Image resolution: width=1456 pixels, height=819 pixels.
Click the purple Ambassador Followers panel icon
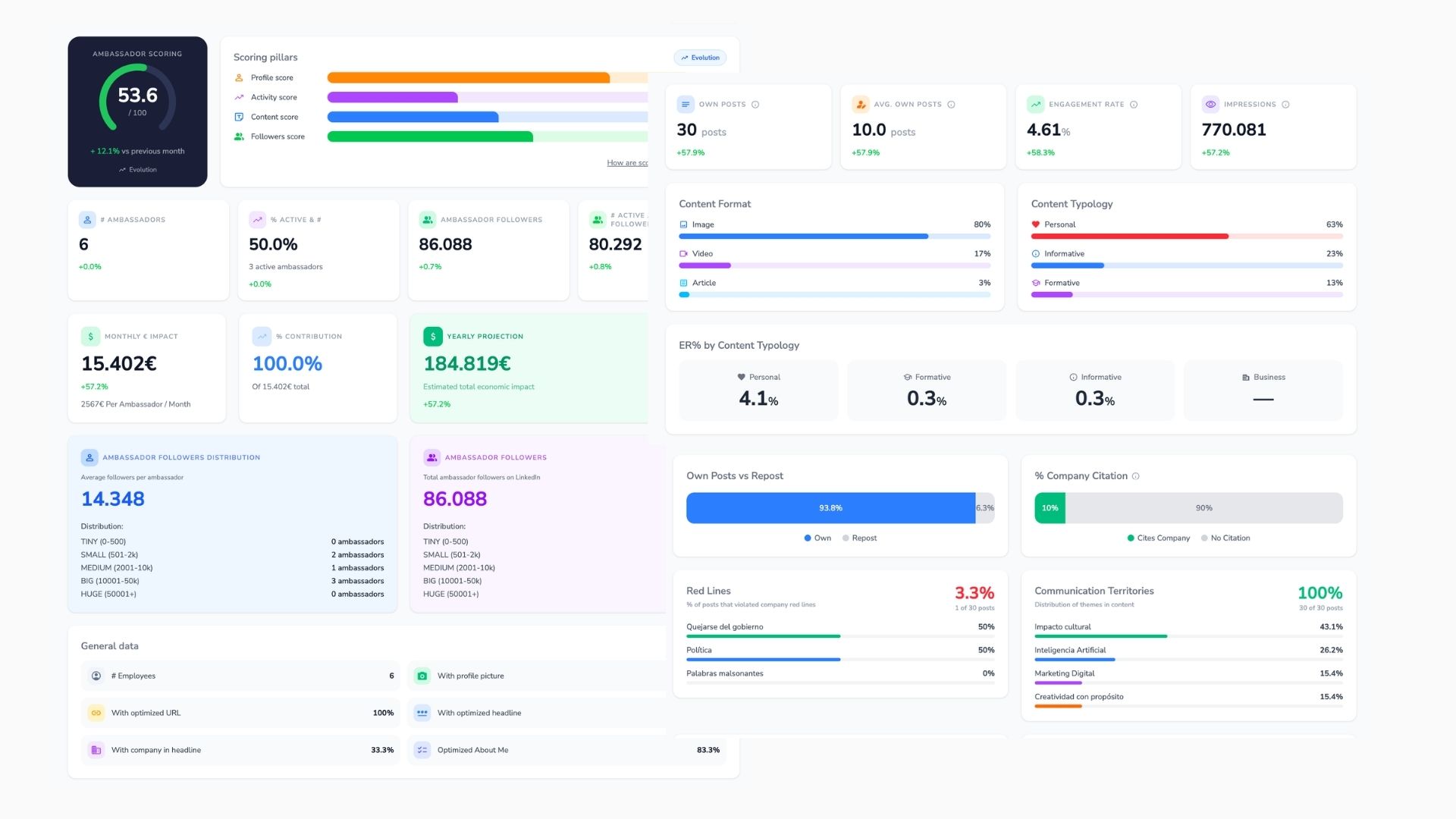point(431,457)
